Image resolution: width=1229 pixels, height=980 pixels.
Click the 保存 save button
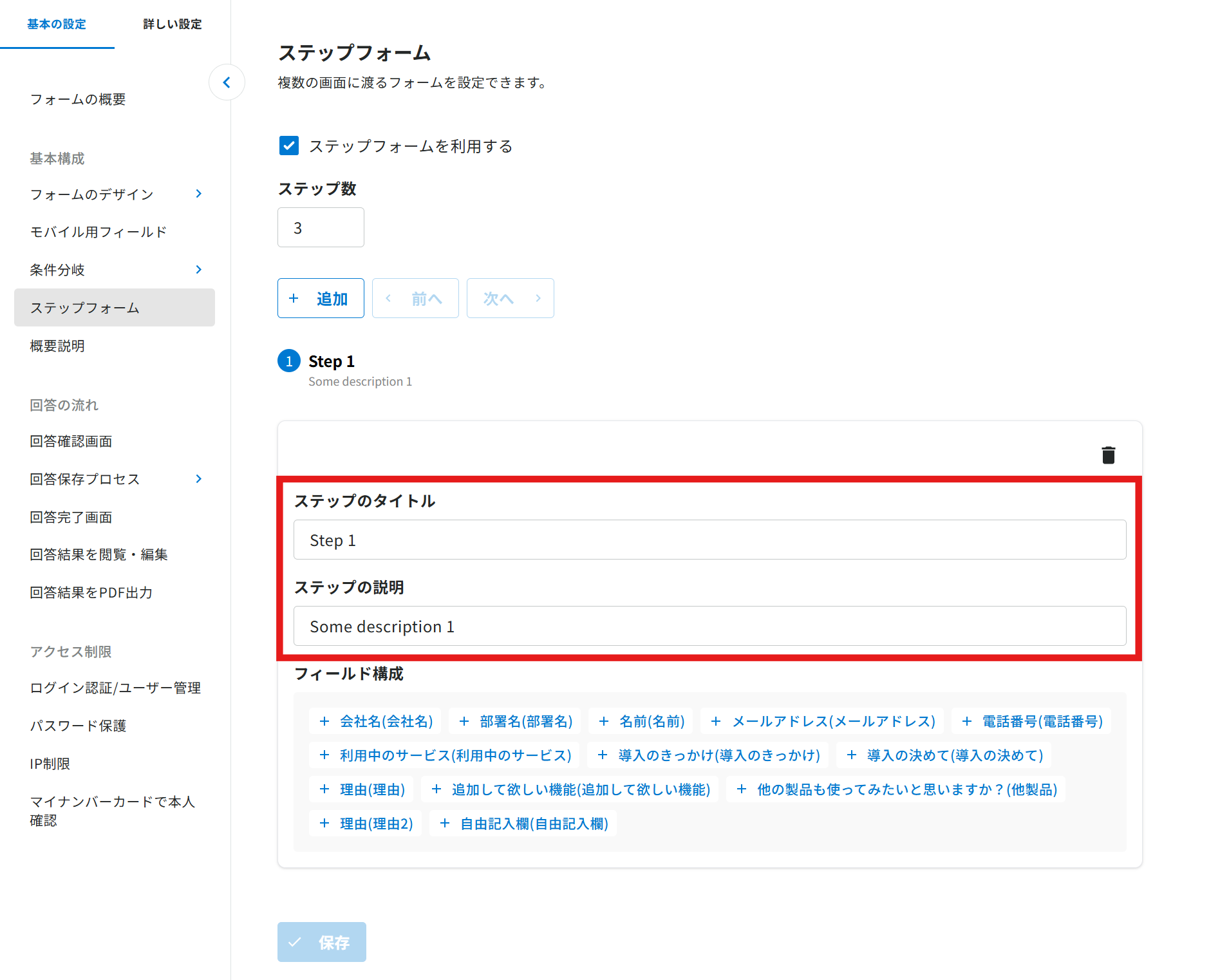(322, 942)
